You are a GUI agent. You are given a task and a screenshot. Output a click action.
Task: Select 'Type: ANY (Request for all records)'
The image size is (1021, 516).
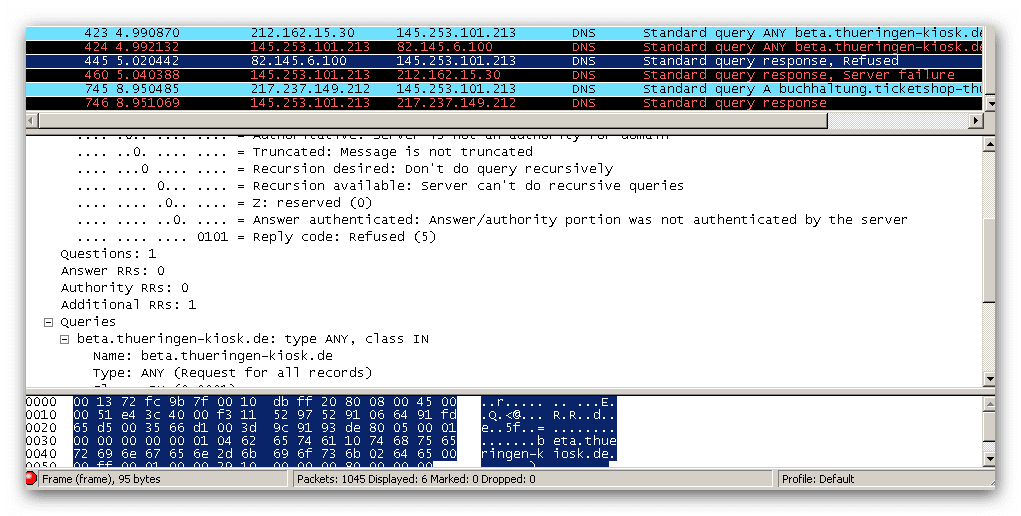[232, 373]
